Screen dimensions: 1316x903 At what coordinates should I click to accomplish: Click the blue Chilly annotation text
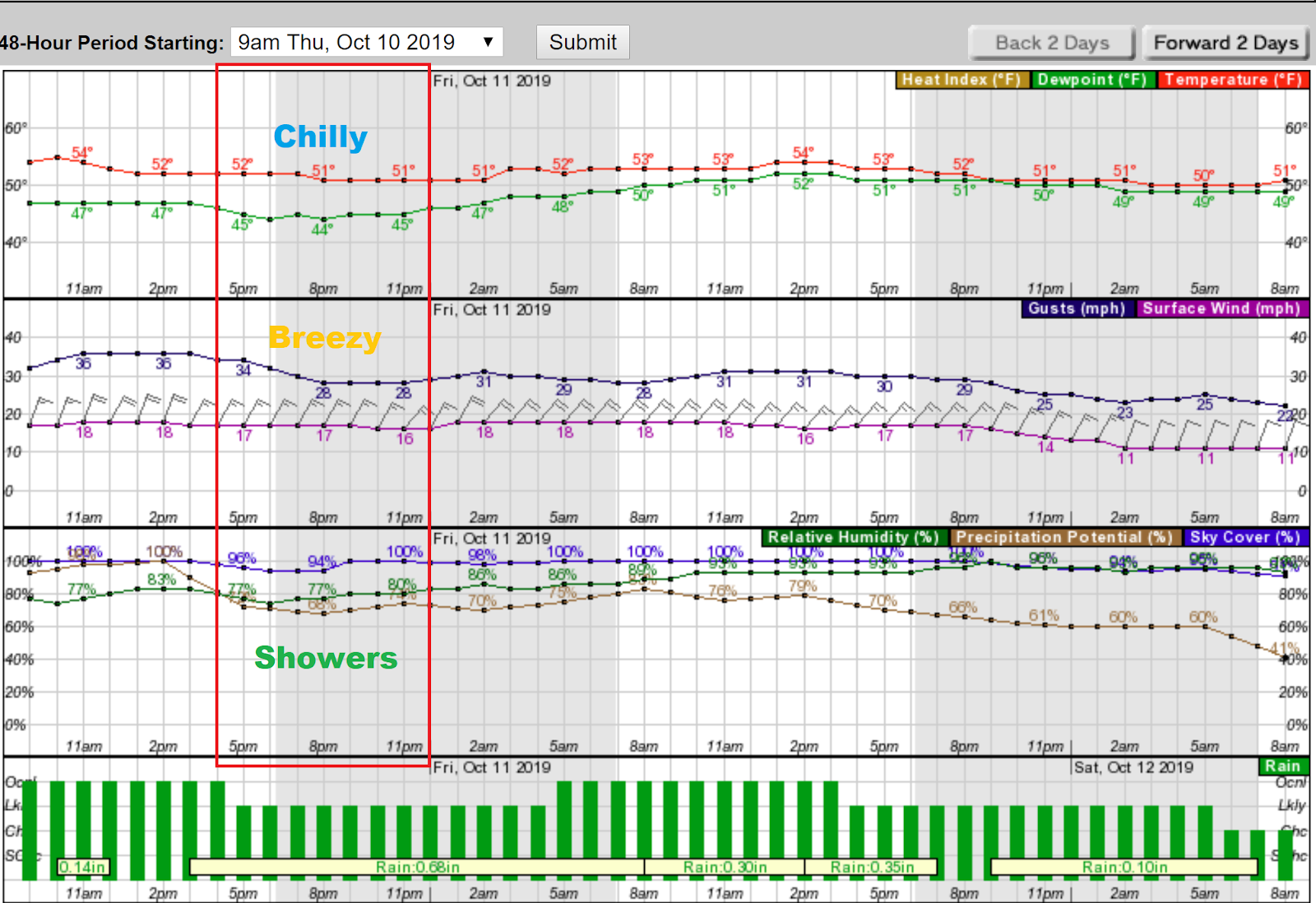(320, 137)
